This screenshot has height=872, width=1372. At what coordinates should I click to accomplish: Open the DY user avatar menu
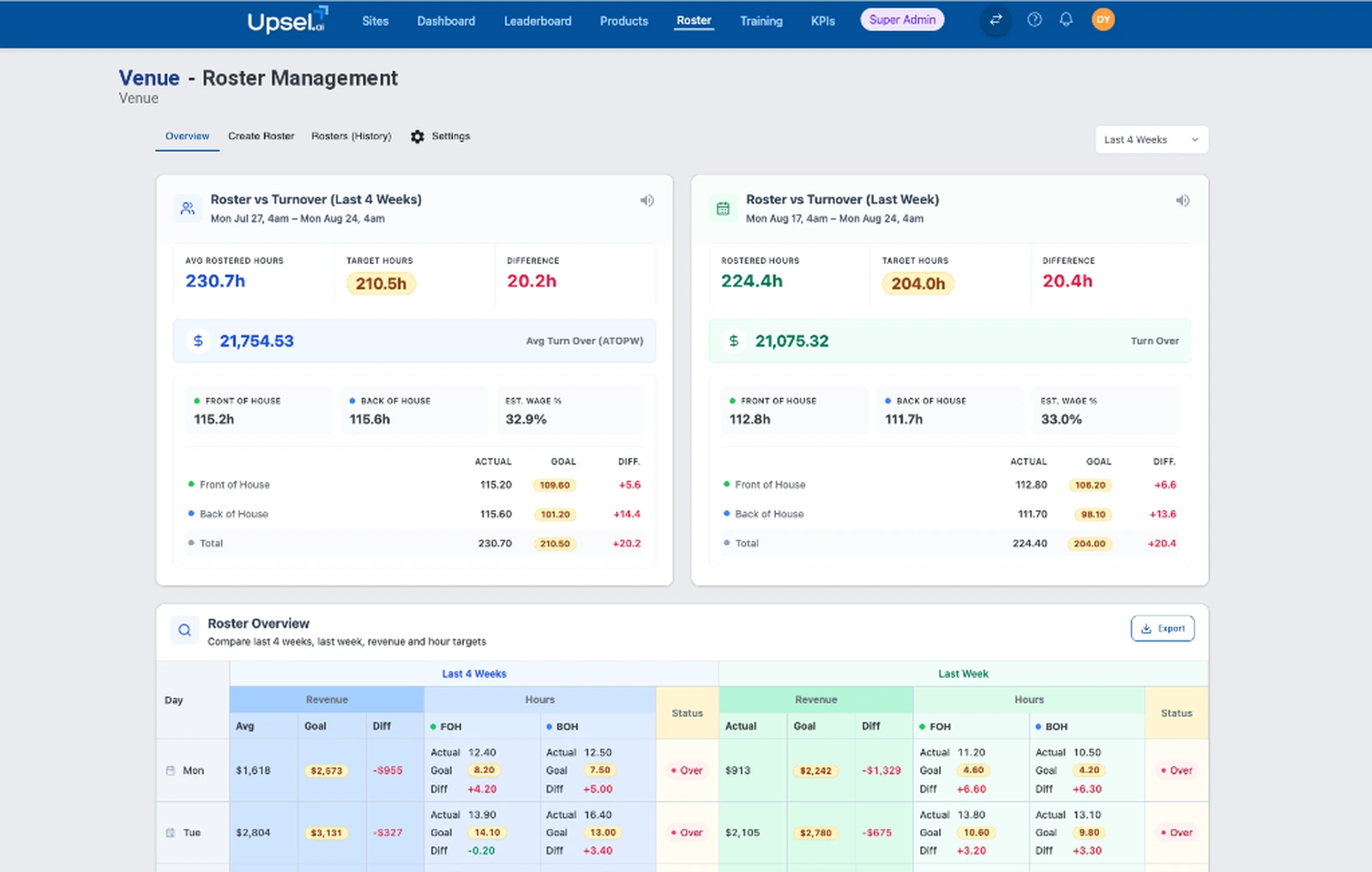1103,20
